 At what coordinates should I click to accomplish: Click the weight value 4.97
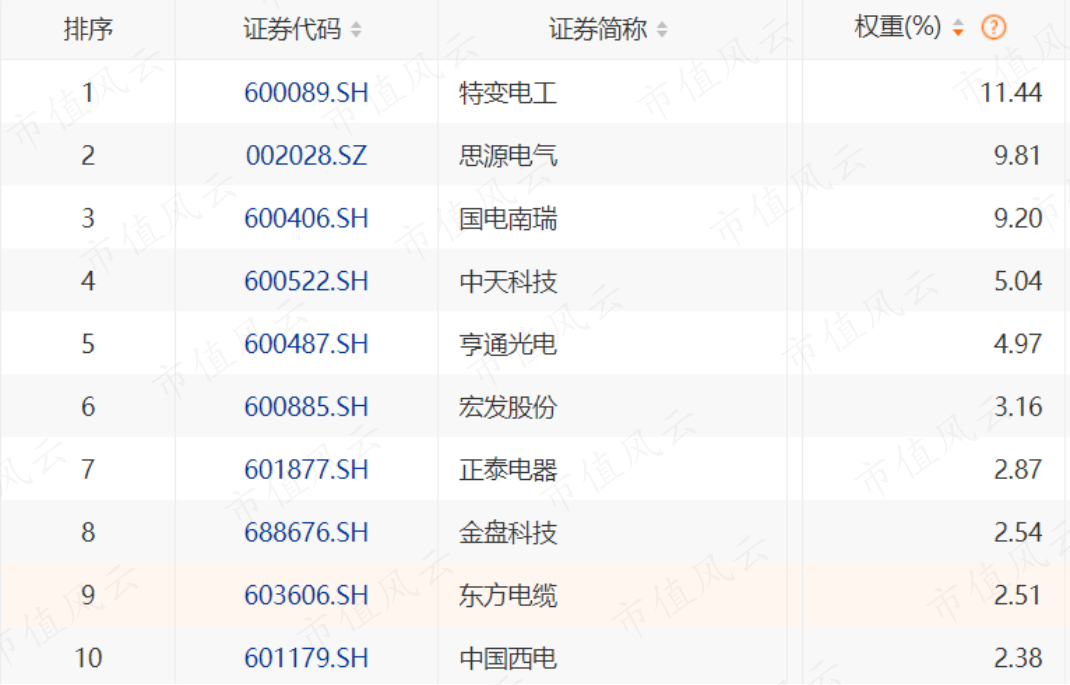[x=1017, y=344]
